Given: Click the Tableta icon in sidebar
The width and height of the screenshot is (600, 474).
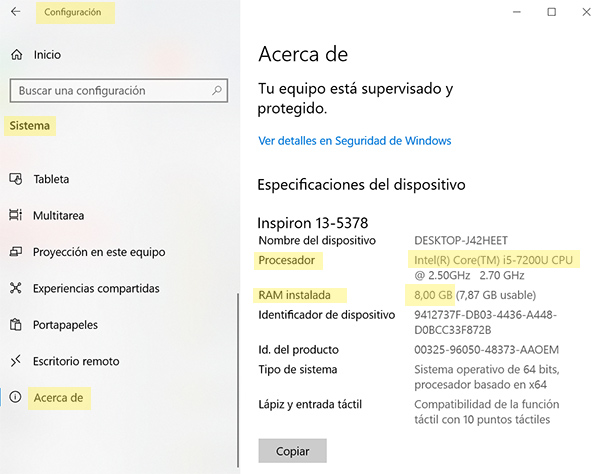Looking at the screenshot, I should click(x=15, y=179).
